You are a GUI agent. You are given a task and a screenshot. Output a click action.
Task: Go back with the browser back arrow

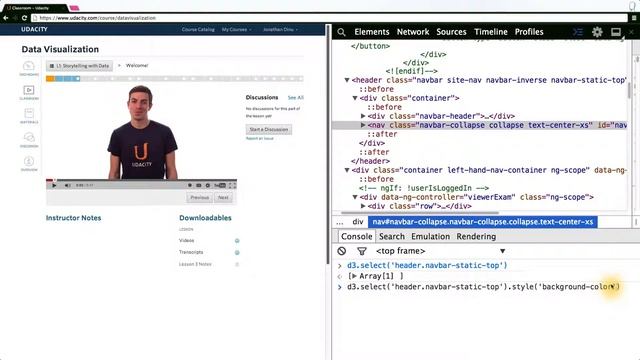pos(6,18)
